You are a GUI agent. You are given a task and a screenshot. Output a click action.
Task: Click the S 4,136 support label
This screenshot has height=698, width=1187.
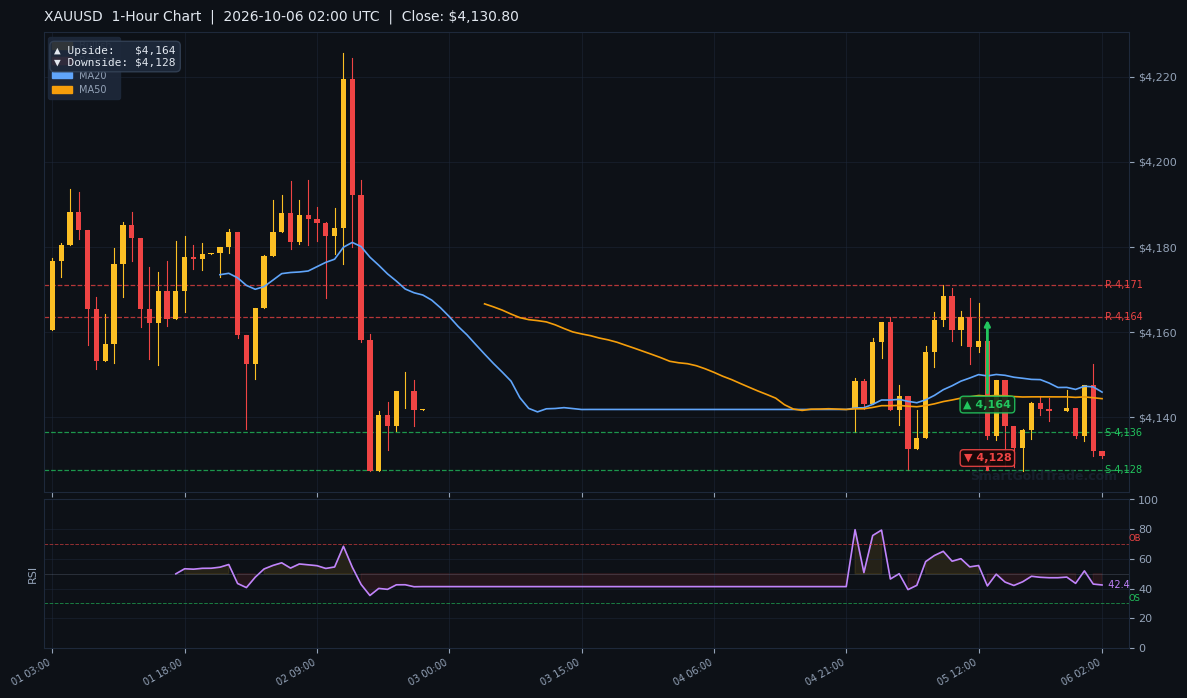click(1123, 432)
